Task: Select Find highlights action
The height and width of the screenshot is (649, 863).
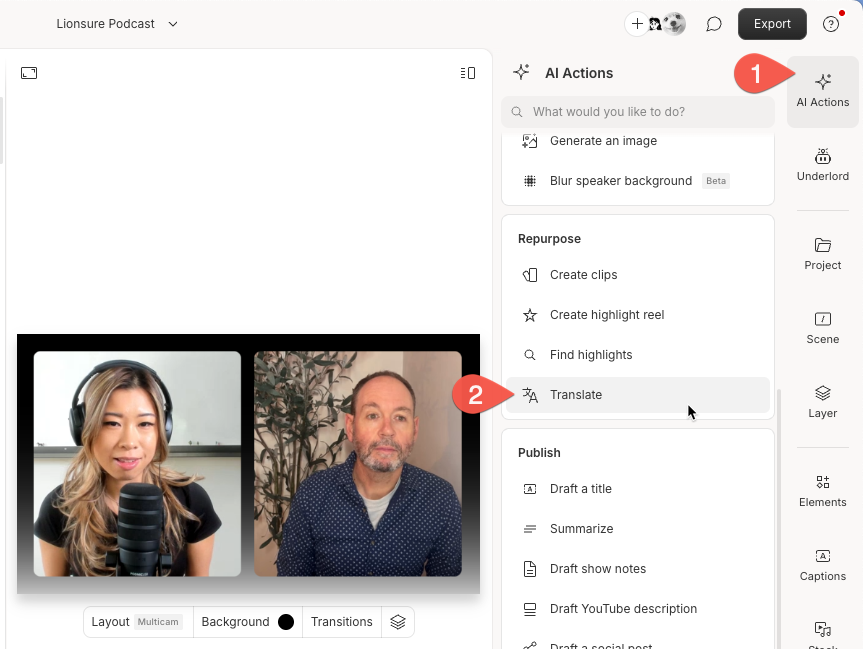Action: coord(637,355)
